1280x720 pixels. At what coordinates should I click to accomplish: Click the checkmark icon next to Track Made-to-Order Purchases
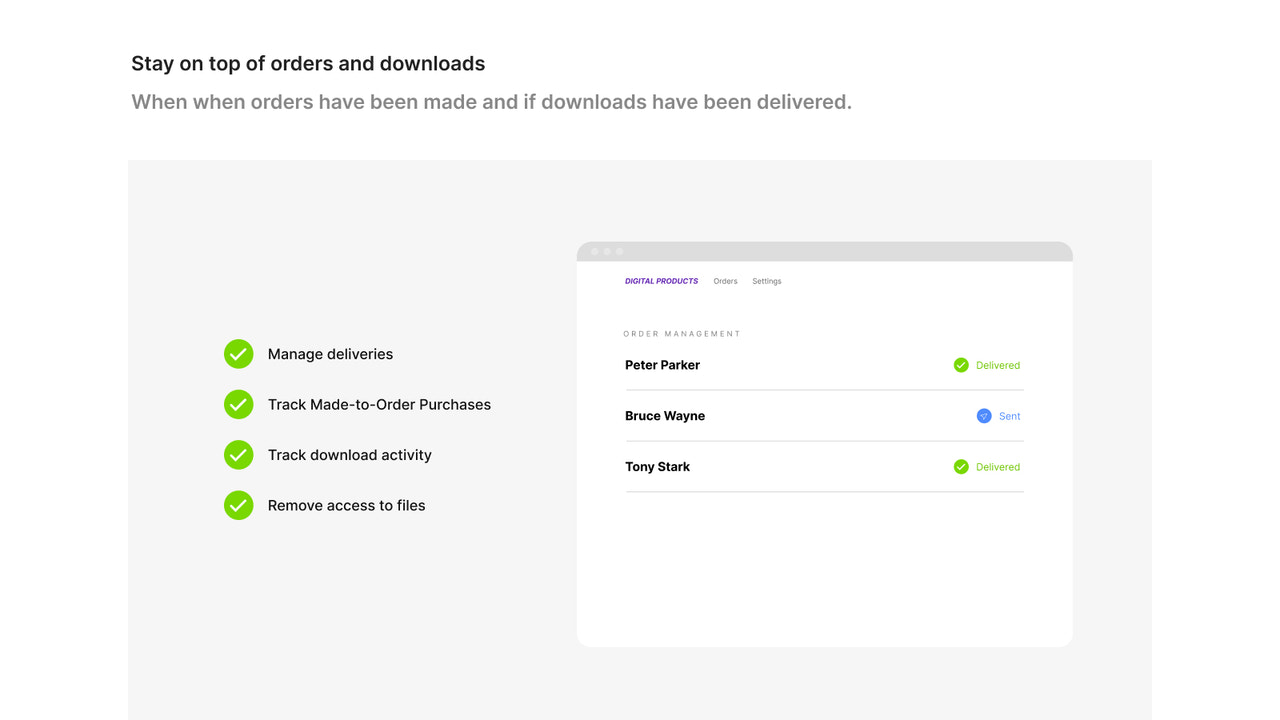coord(238,404)
